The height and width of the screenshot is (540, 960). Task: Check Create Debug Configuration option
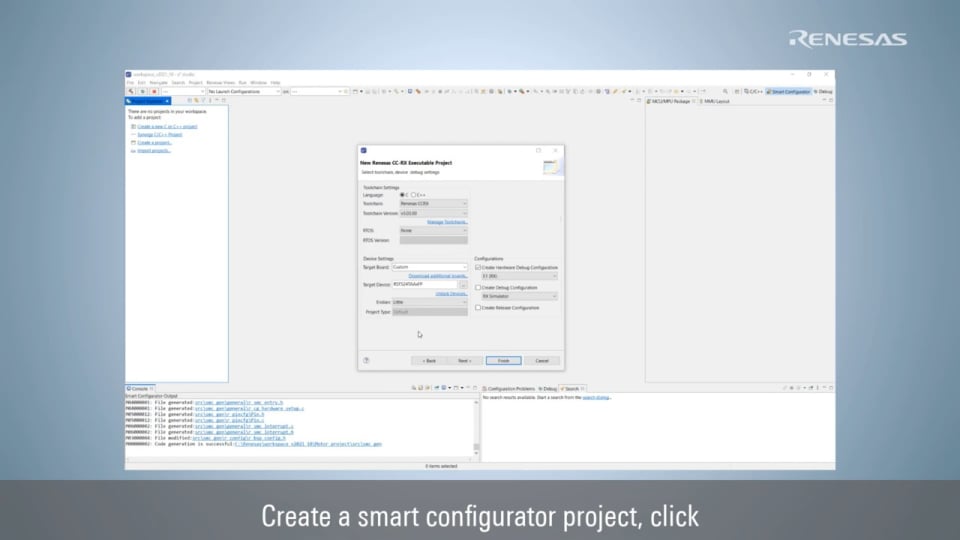click(478, 287)
